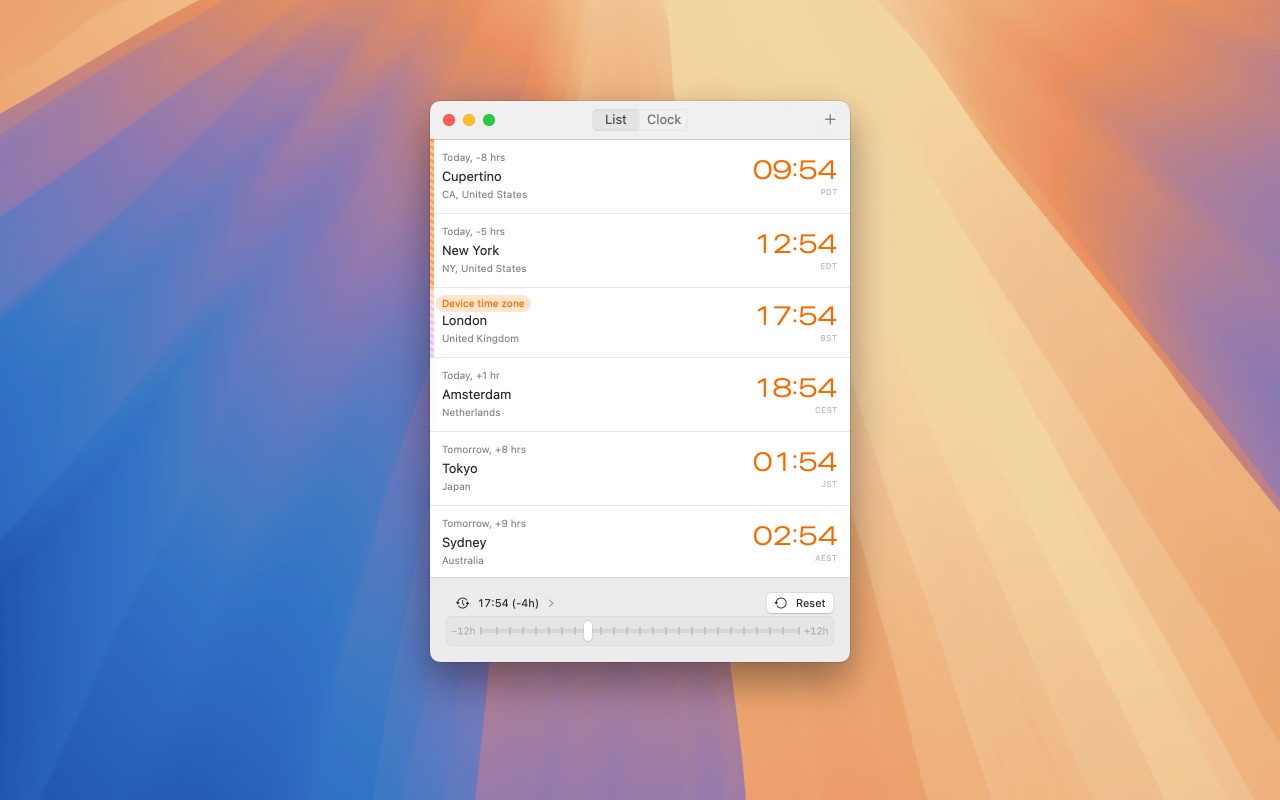This screenshot has height=800, width=1280.
Task: Click the "Today, -5 hrs" label
Action: 473,231
